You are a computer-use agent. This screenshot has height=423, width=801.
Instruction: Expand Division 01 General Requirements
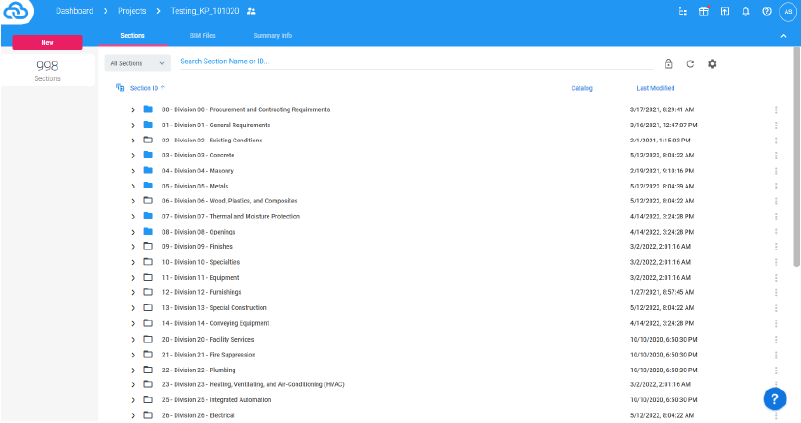(x=133, y=125)
